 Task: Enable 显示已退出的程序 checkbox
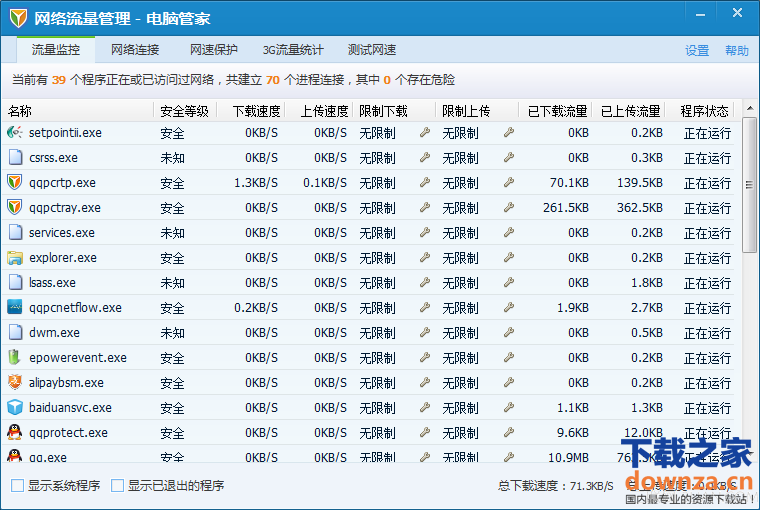[x=117, y=485]
